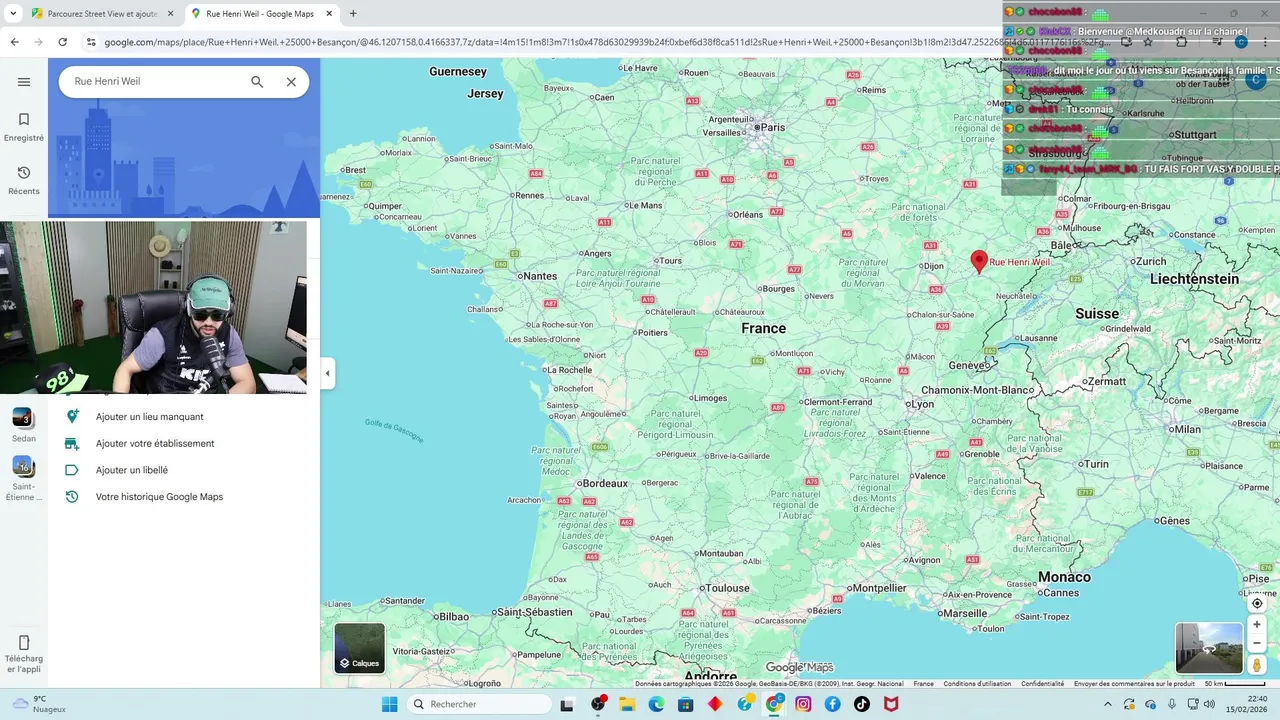Open TikTok from the taskbar
Viewport: 1280px width, 720px height.
tap(862, 704)
